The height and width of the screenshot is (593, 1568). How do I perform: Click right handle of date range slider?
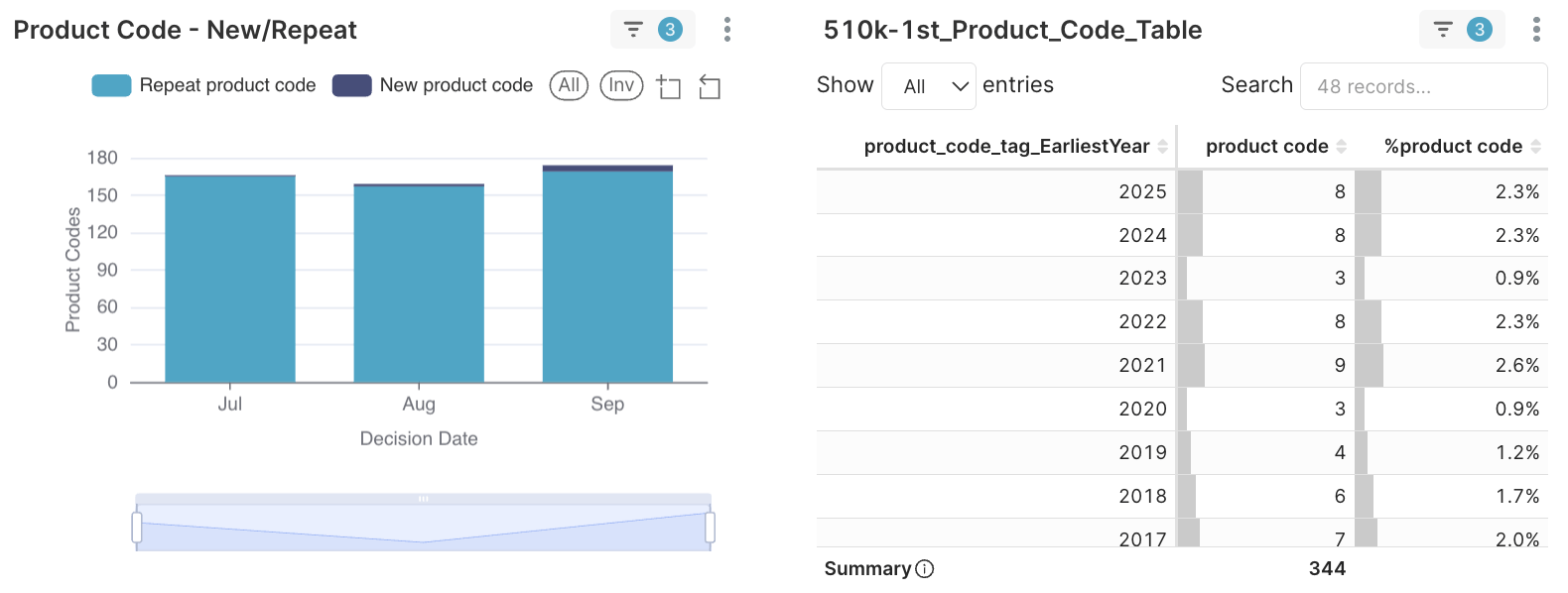tap(710, 527)
